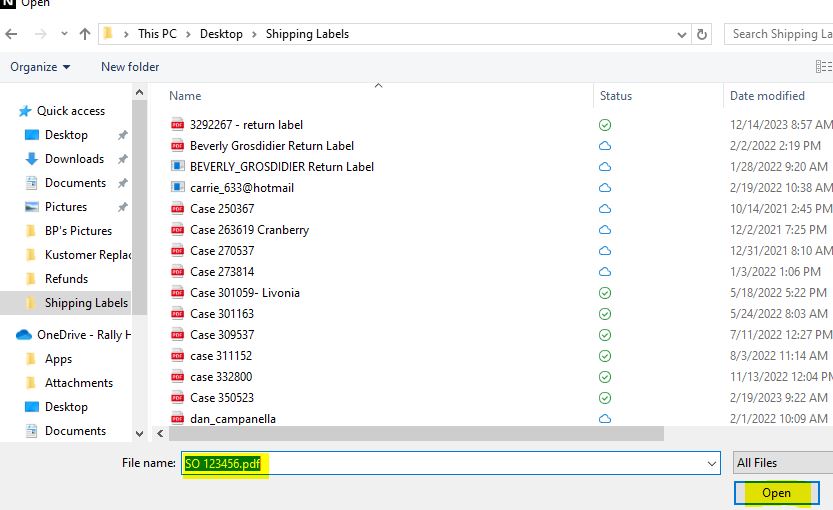Select the Case 250367 file
The width and height of the screenshot is (833, 510).
pyautogui.click(x=222, y=209)
